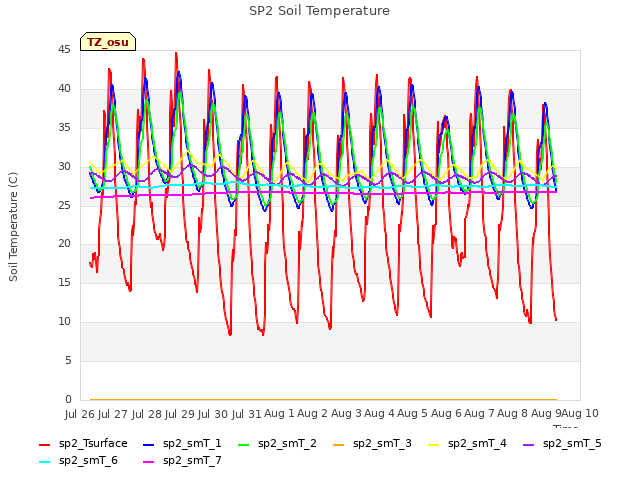Click the 0 y-axis tick label
The image size is (640, 480).
(68, 399)
